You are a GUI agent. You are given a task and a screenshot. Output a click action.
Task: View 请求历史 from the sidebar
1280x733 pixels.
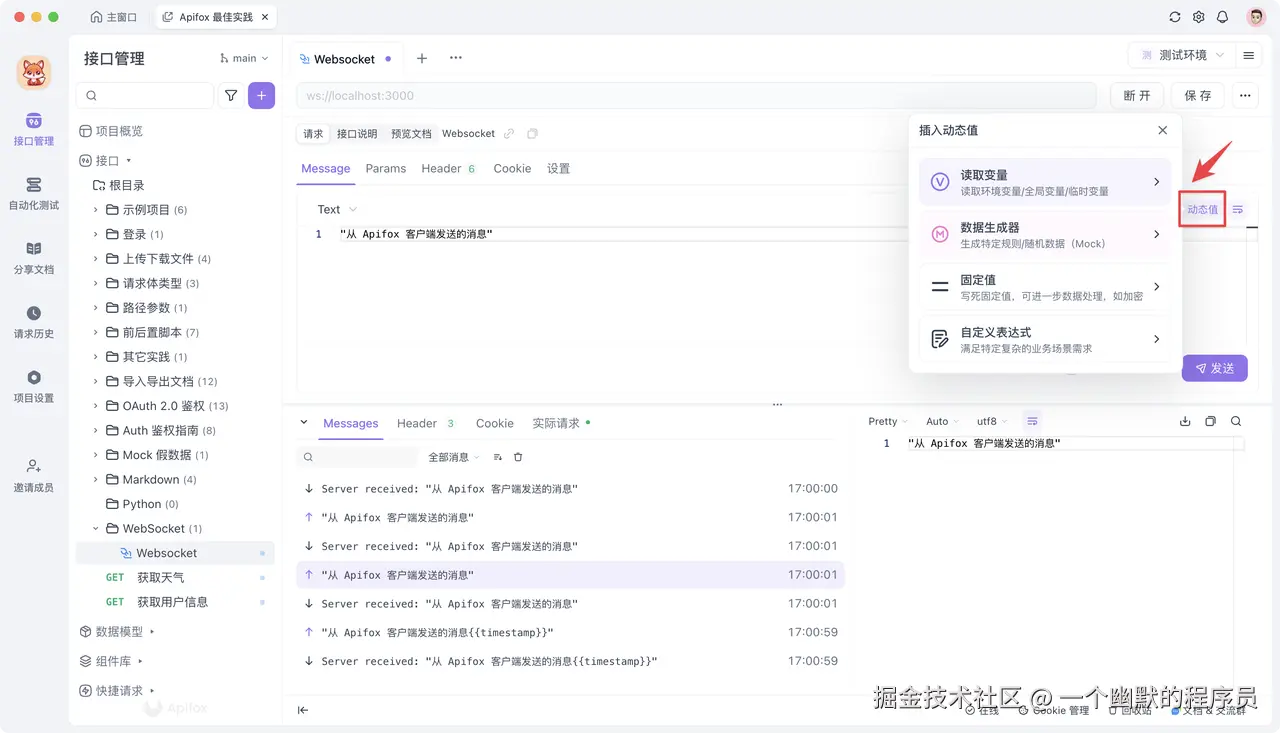pos(33,320)
